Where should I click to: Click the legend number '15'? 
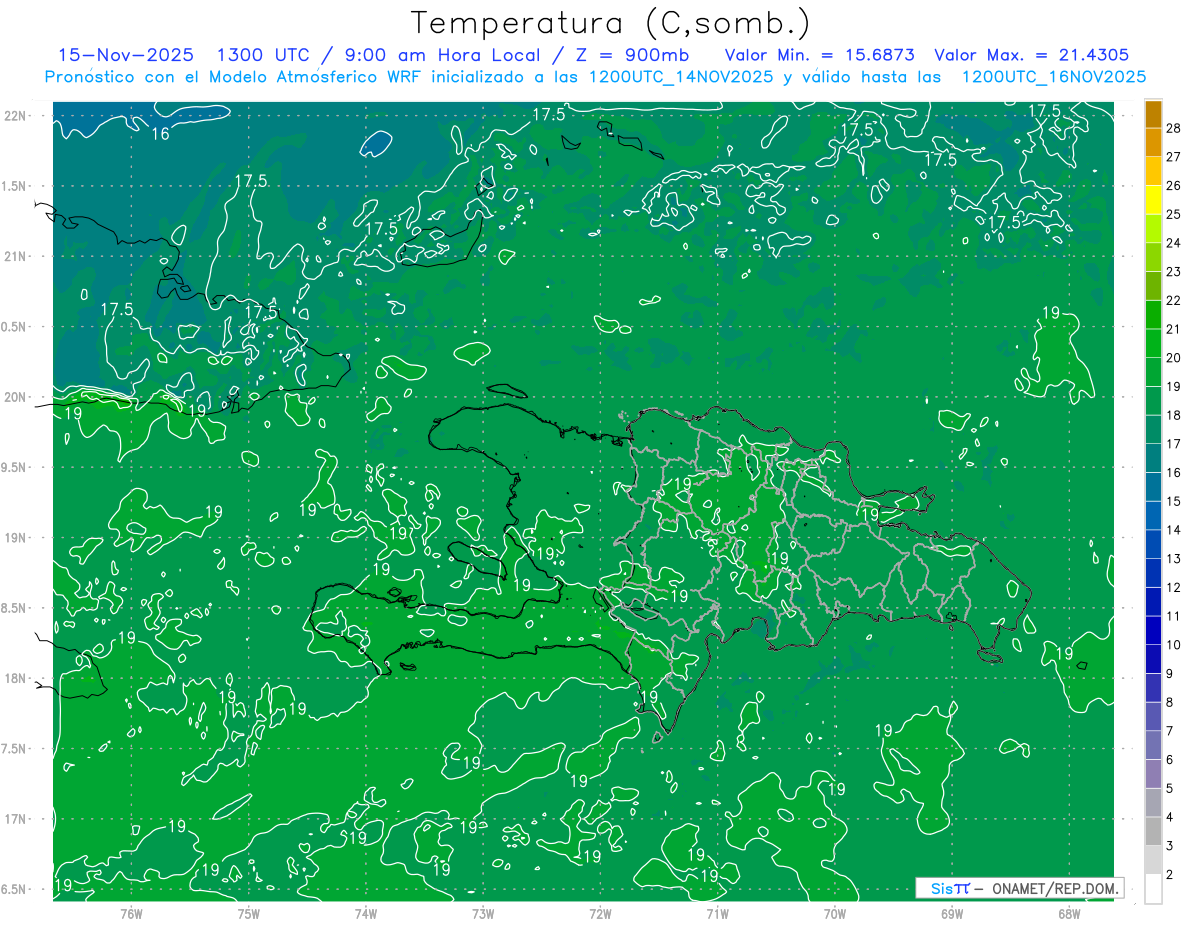1173,501
